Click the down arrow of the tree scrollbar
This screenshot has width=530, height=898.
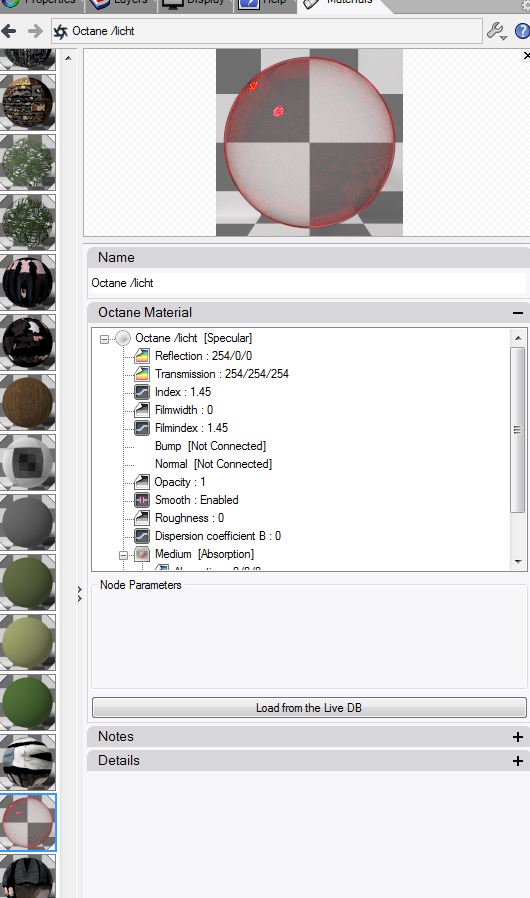pyautogui.click(x=518, y=562)
